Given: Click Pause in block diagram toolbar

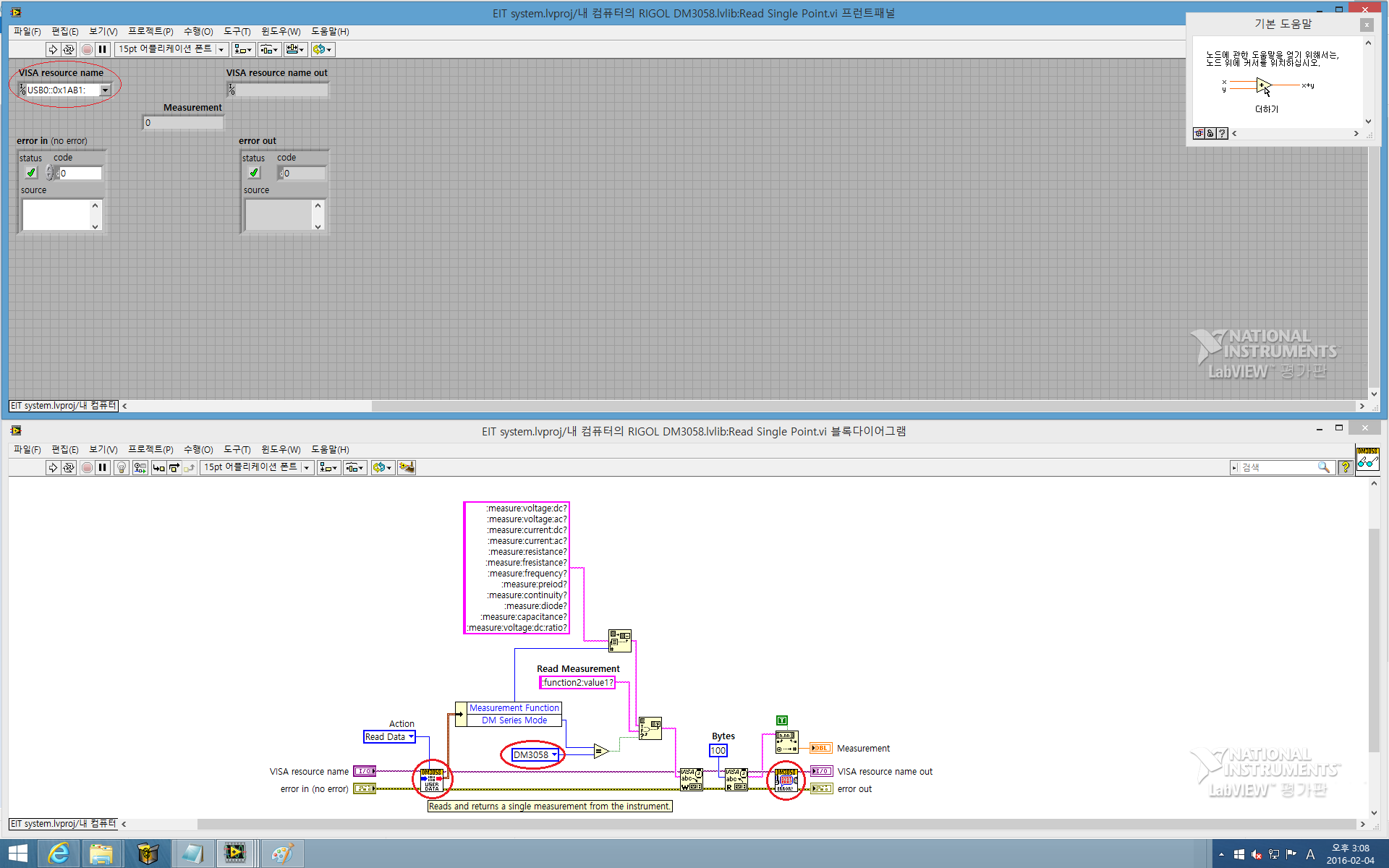Looking at the screenshot, I should click(x=103, y=467).
